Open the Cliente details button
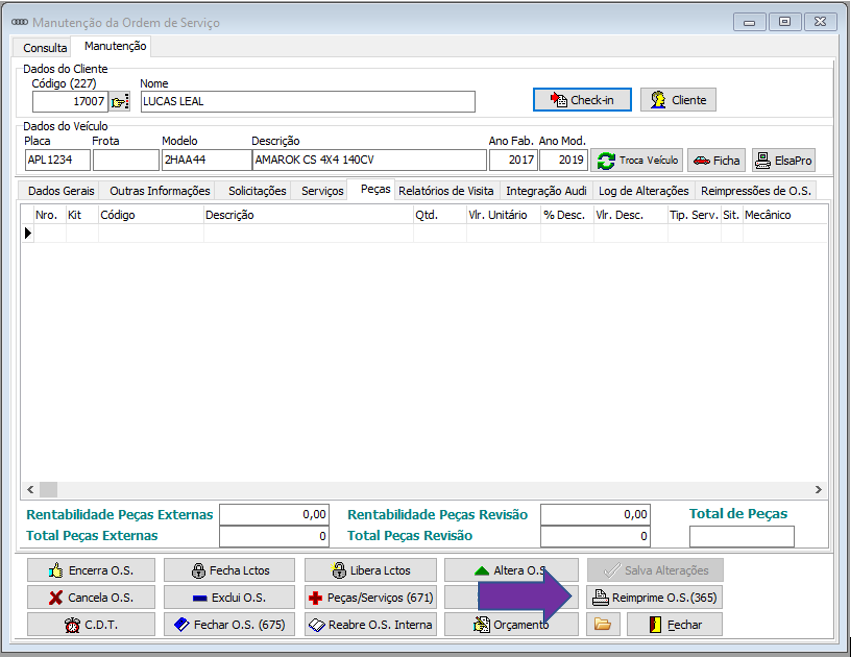This screenshot has height=657, width=853. [x=678, y=100]
